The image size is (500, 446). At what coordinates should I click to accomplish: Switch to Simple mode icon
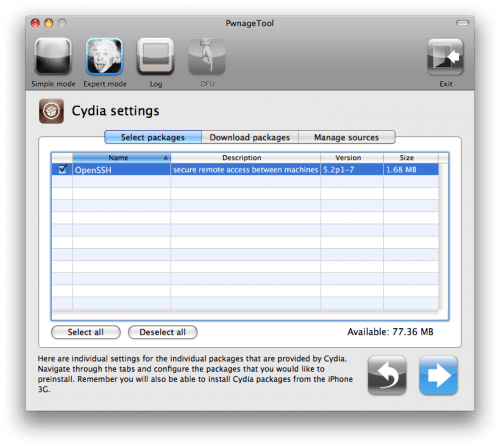[53, 56]
